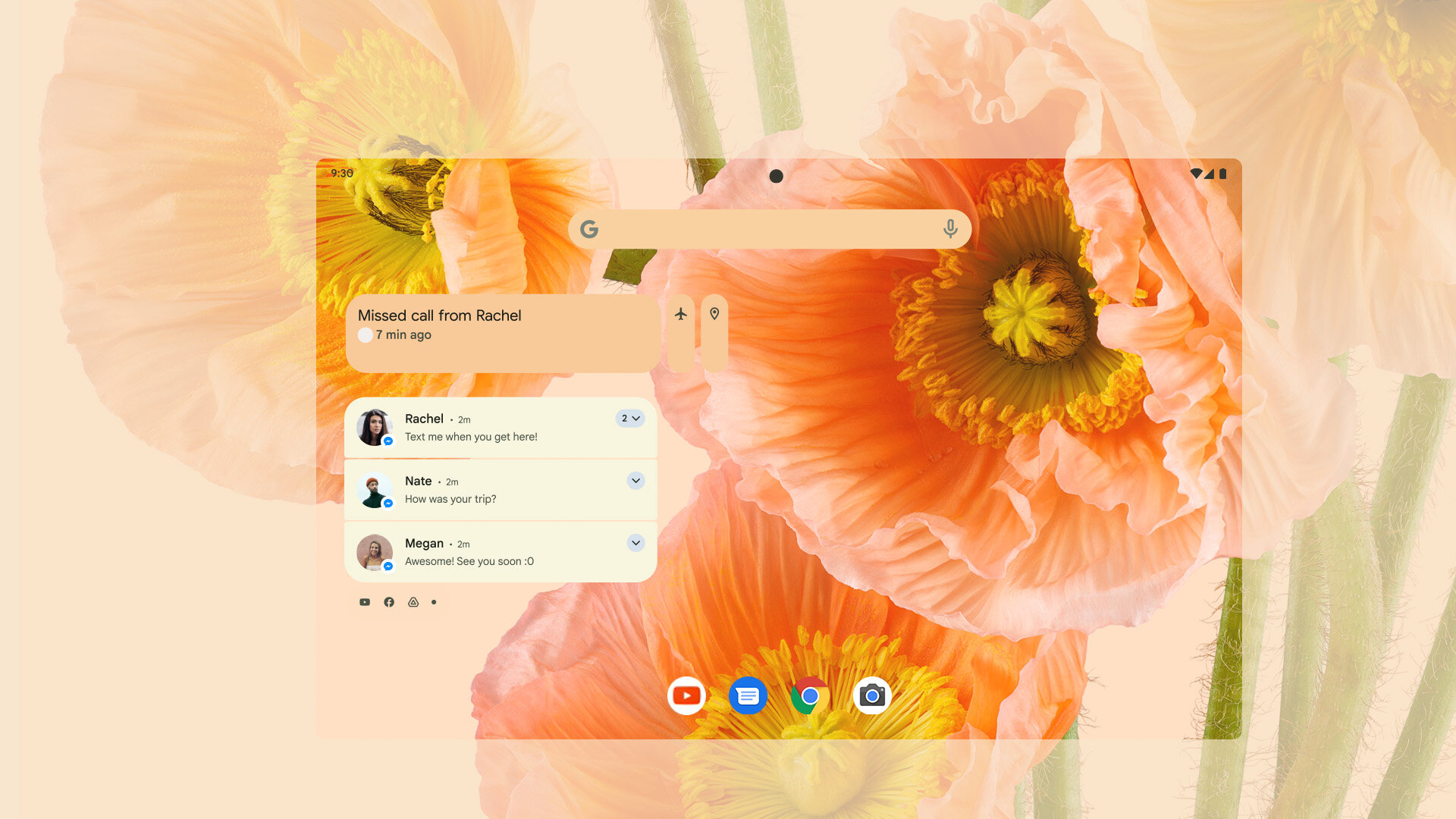Tap the battery status indicator
This screenshot has width=1456, height=819.
[1222, 173]
